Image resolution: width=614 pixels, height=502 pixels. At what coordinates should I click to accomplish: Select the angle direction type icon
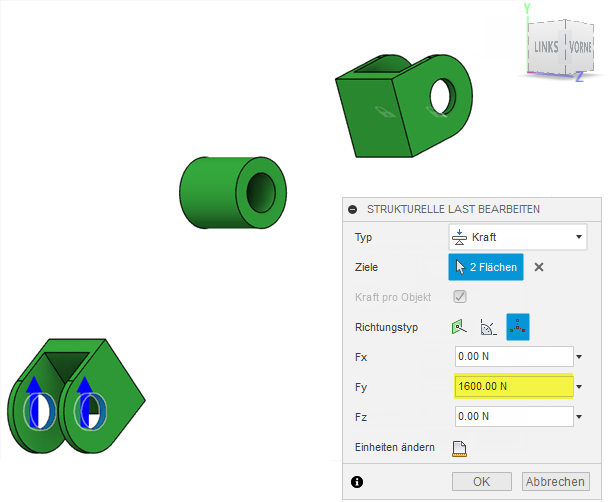488,327
